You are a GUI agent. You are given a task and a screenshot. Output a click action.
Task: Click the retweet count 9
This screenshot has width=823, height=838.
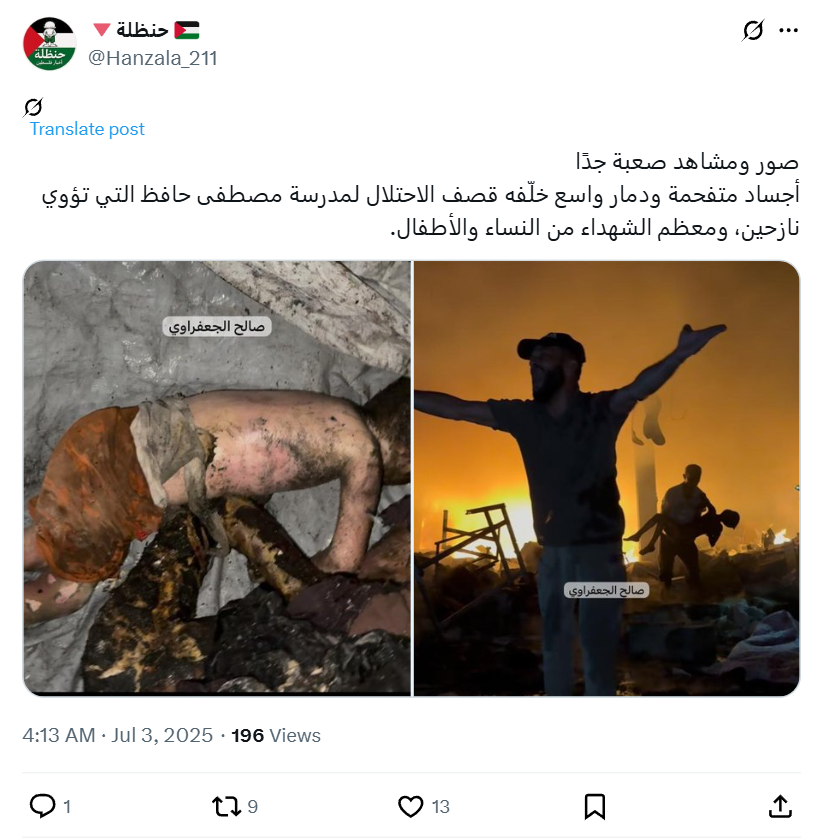(x=253, y=806)
